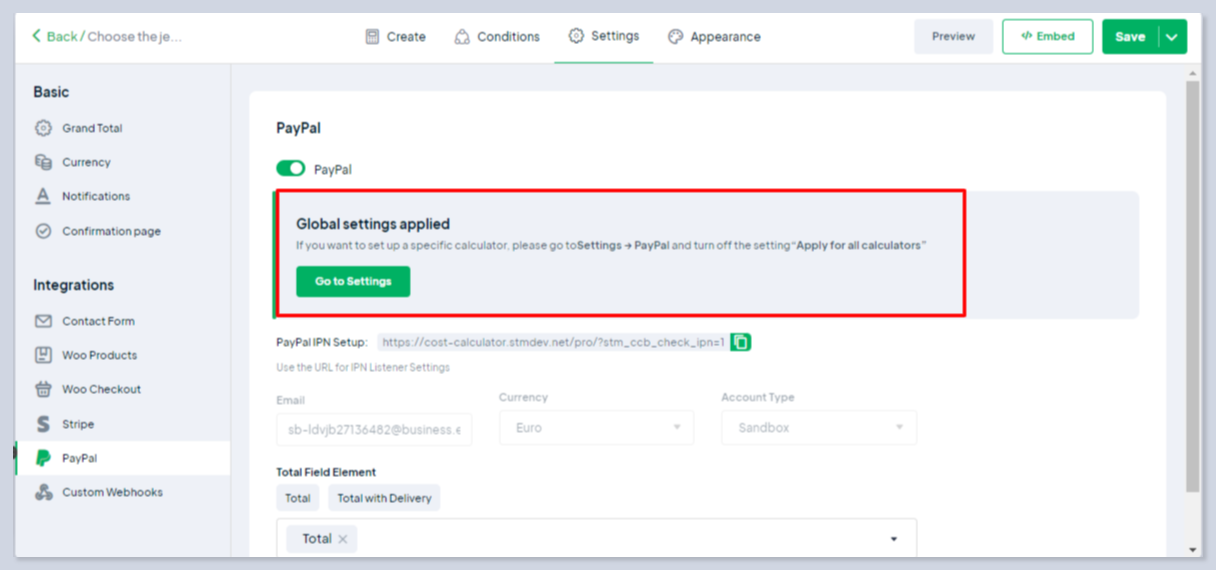
Task: Click the Embed button
Action: pyautogui.click(x=1047, y=37)
